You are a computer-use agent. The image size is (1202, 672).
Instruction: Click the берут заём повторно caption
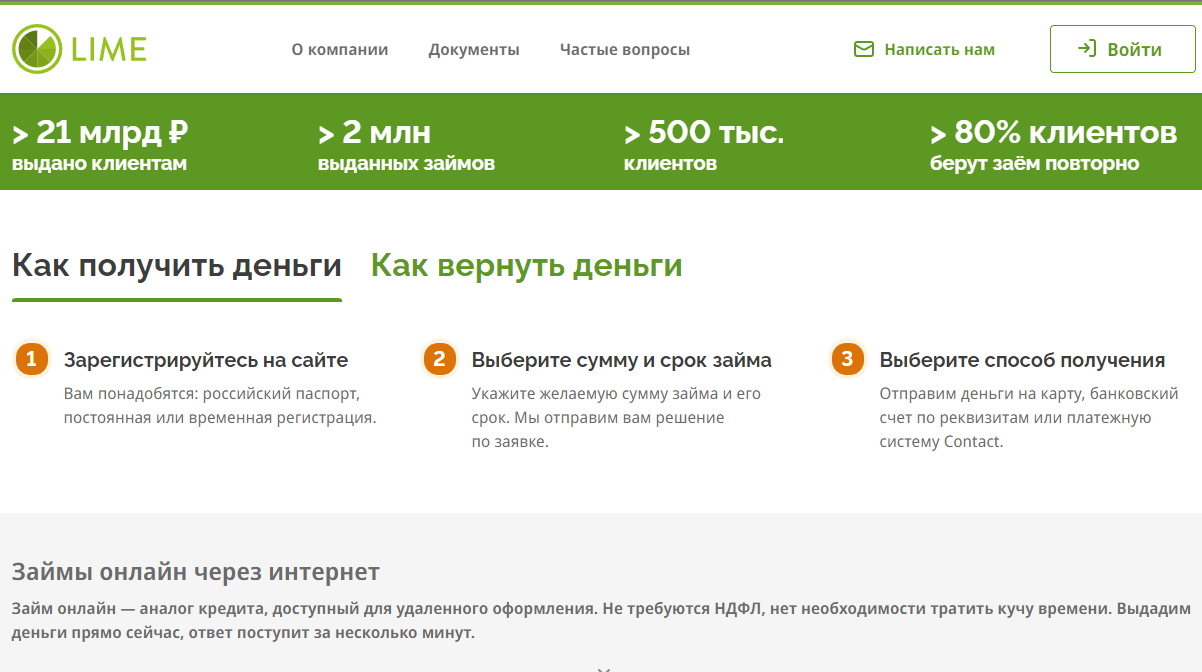pyautogui.click(x=1034, y=163)
